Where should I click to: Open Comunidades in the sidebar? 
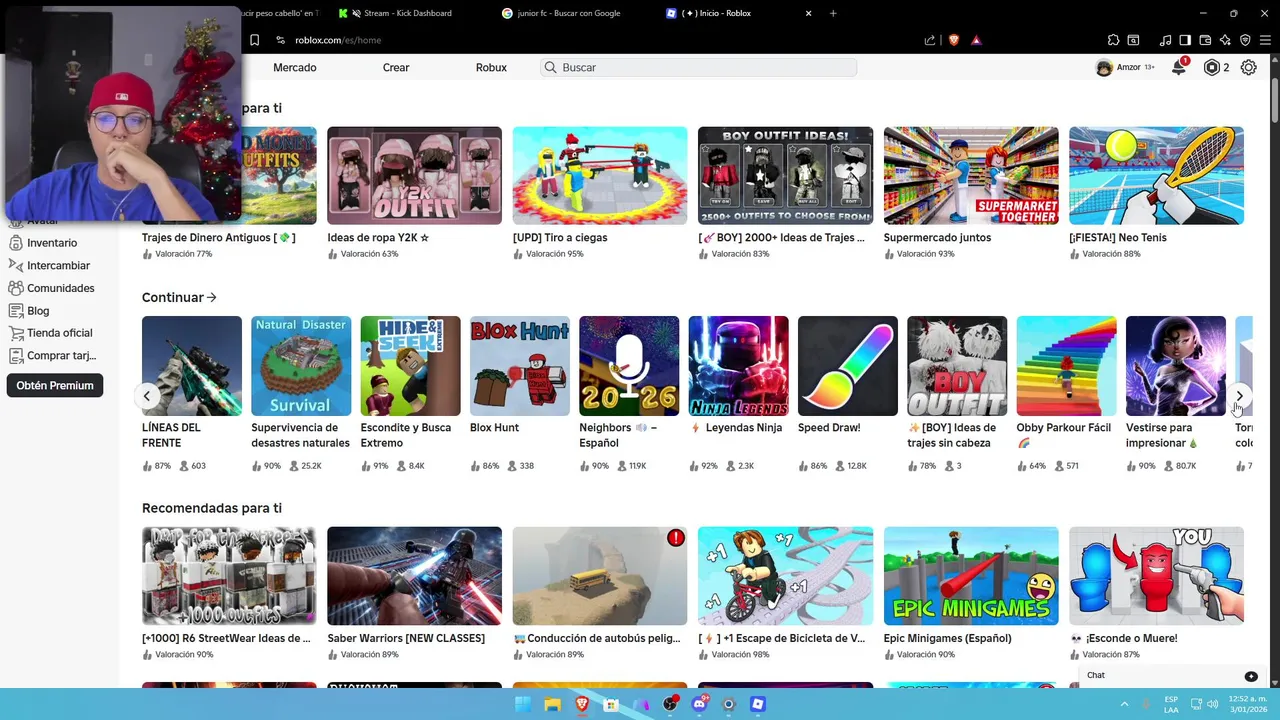[51, 288]
